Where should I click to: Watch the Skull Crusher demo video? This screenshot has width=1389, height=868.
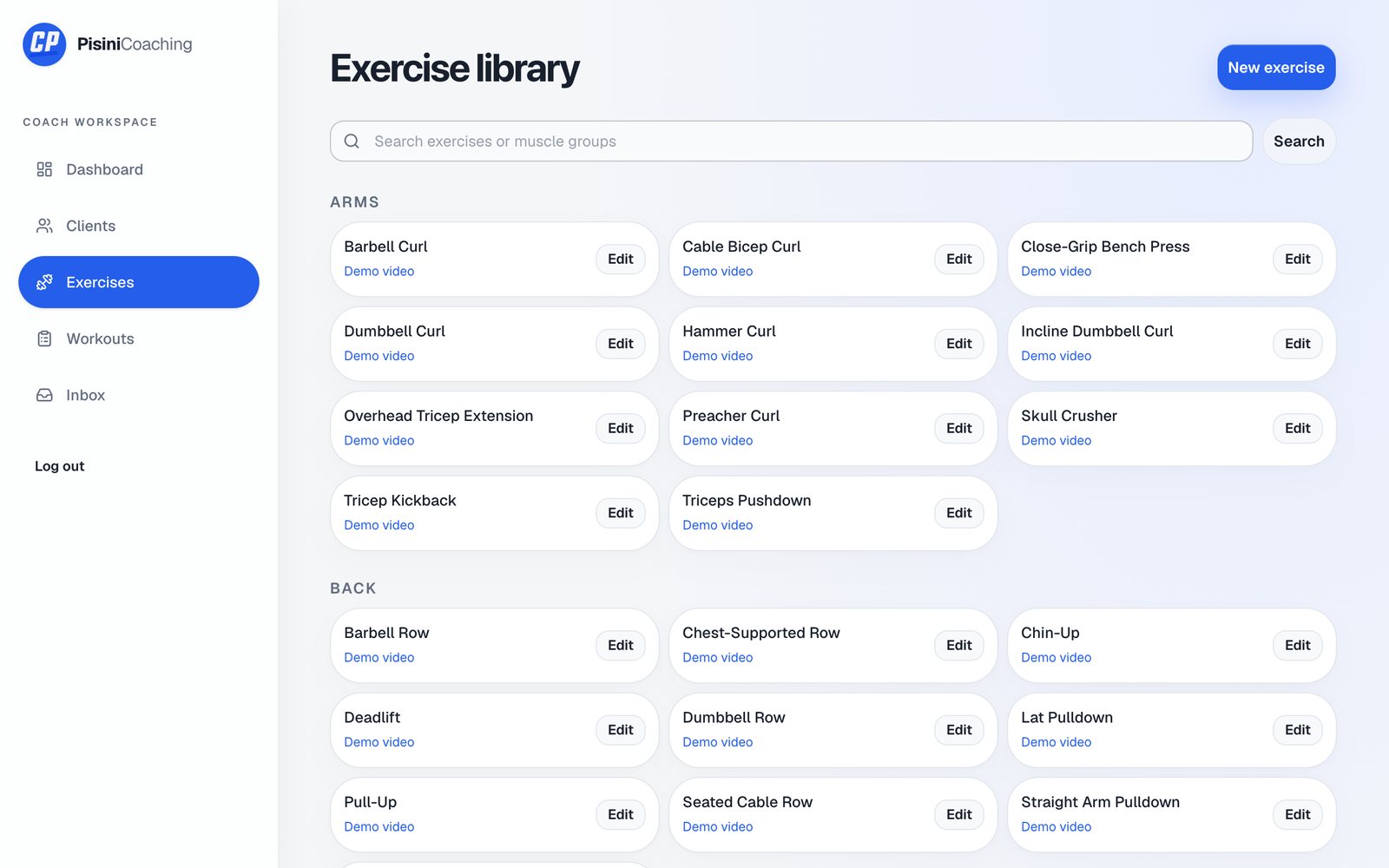click(x=1057, y=441)
